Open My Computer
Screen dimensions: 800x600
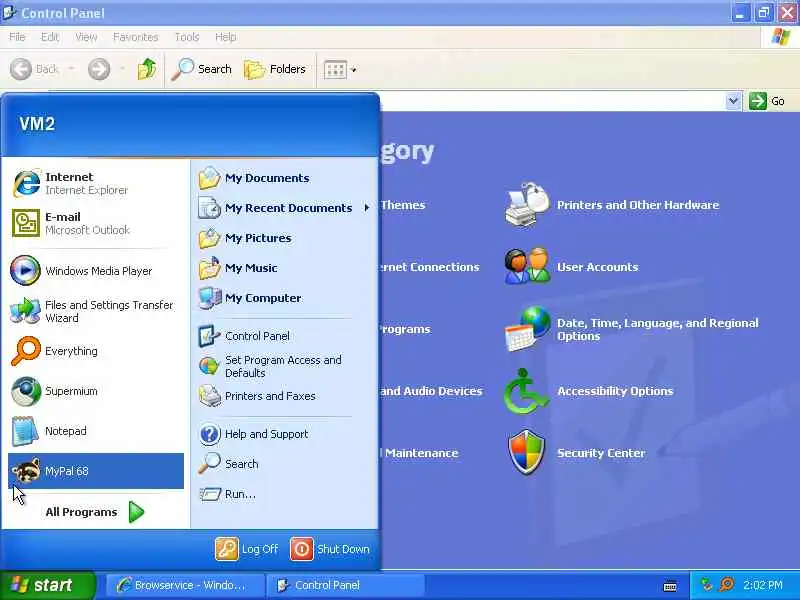pyautogui.click(x=284, y=298)
